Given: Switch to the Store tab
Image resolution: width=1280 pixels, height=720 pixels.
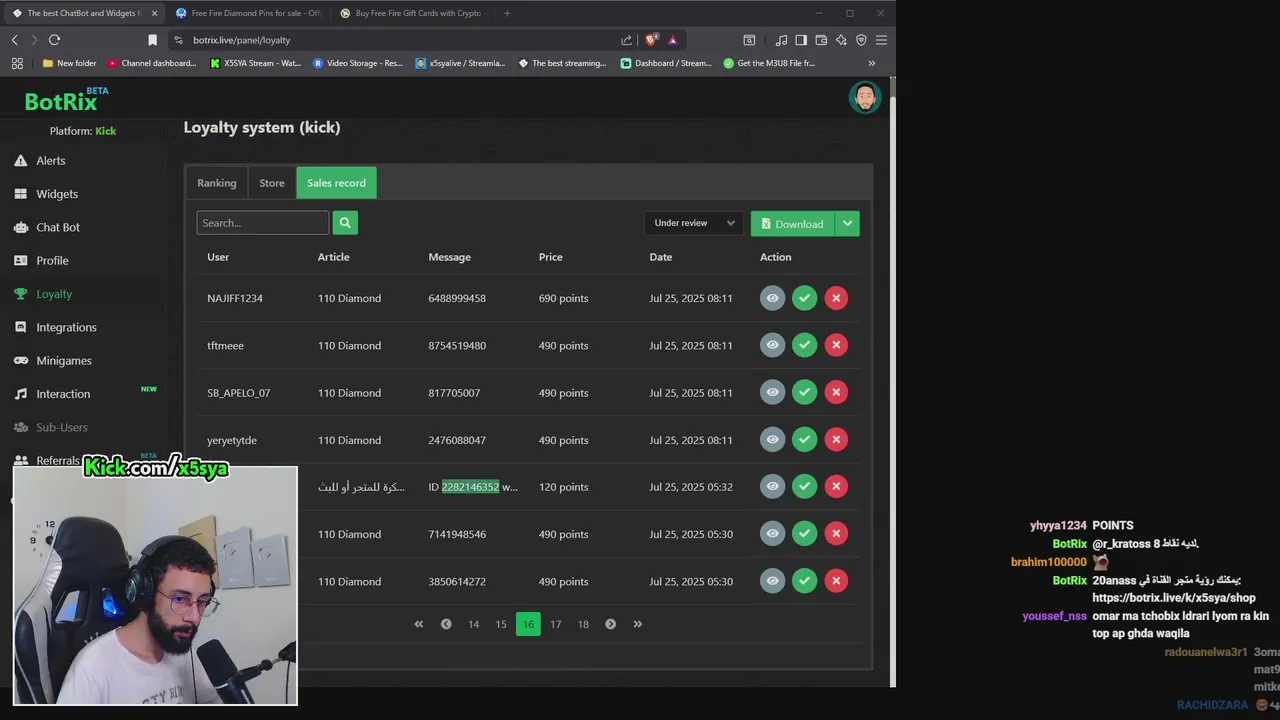Looking at the screenshot, I should (x=272, y=183).
